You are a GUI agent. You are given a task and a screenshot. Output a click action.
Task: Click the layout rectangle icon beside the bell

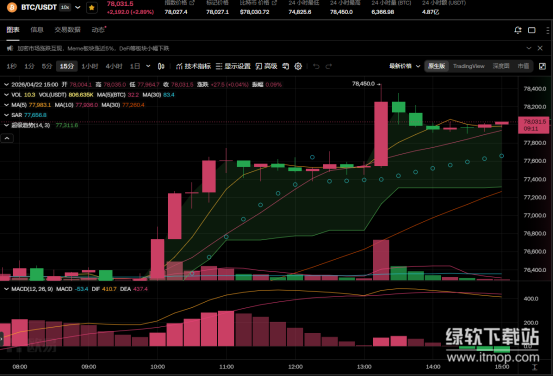532,30
